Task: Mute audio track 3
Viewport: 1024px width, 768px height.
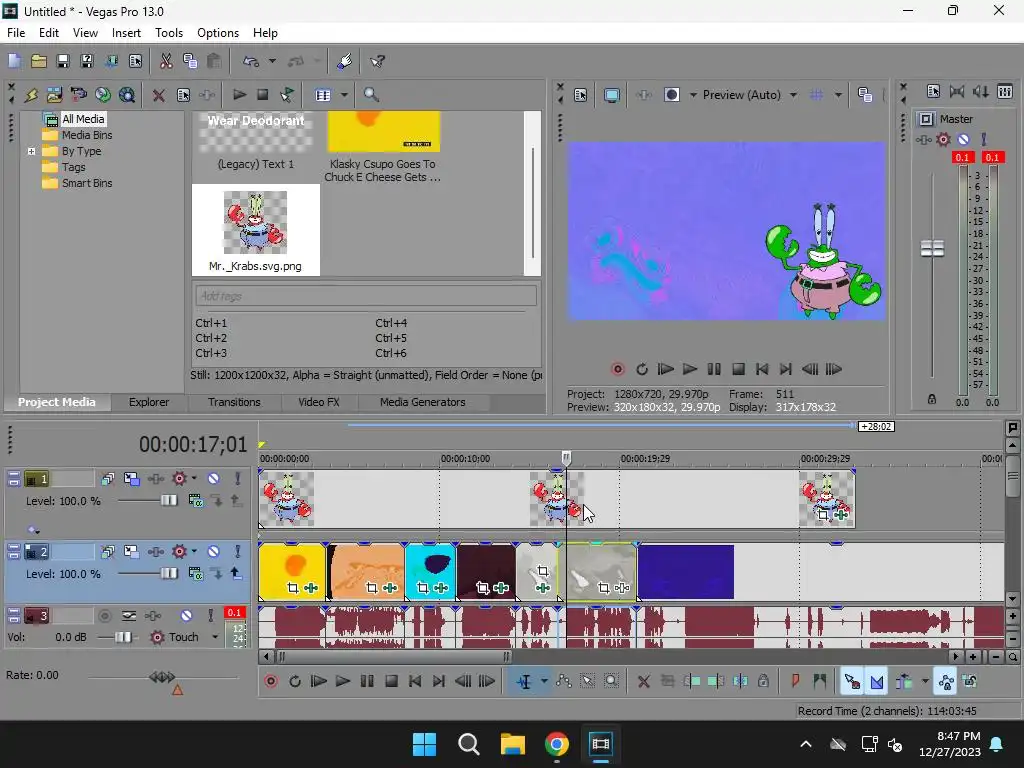Action: click(186, 616)
